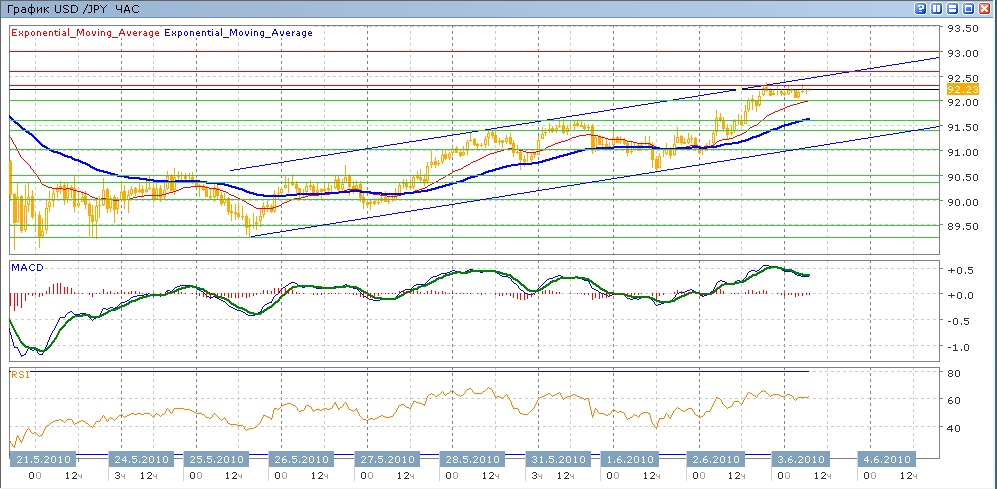Viewport: 997px width, 489px height.
Task: Click the 4.6.2010 date marker
Action: click(885, 459)
